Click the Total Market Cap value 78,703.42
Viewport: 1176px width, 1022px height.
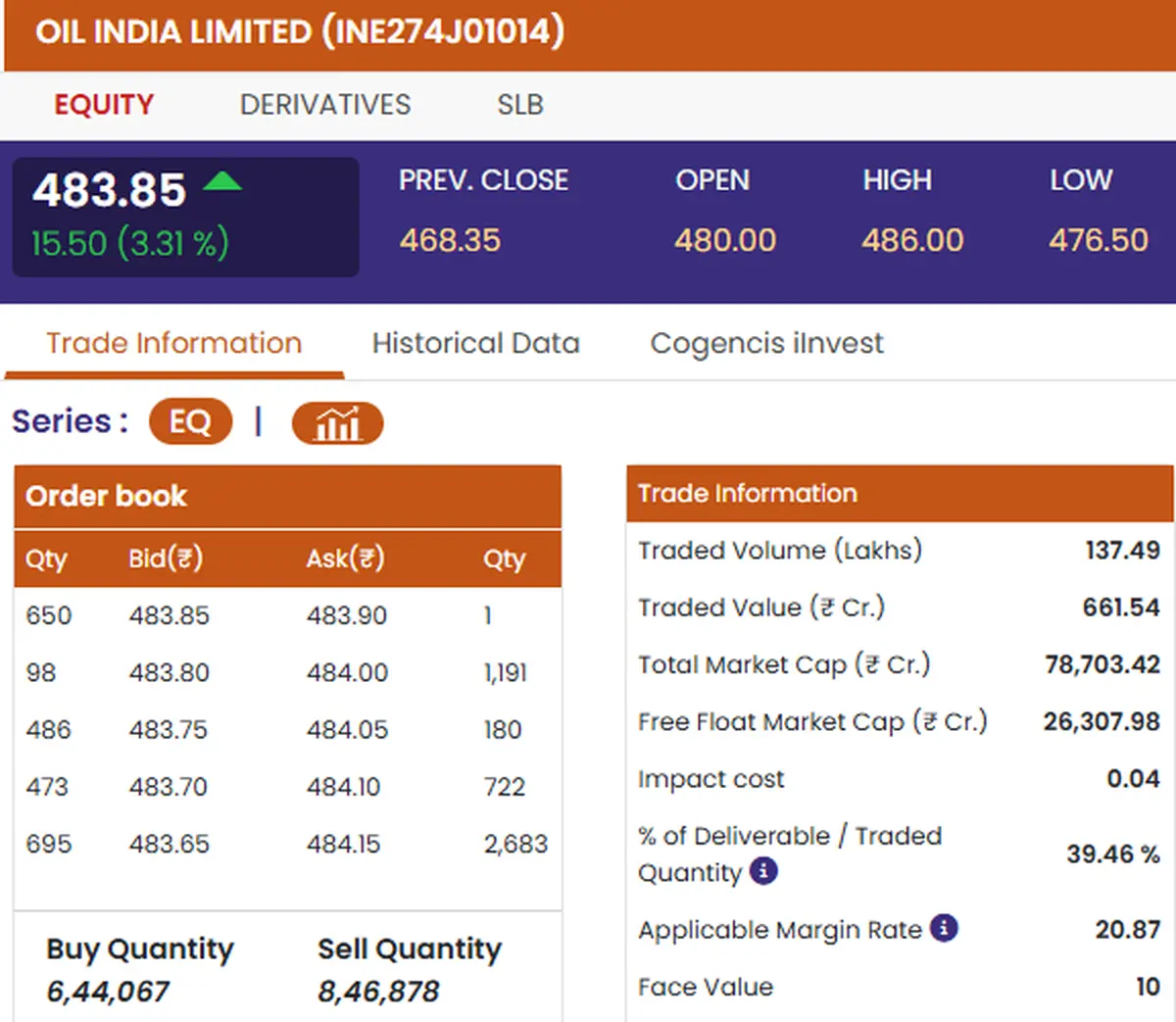[1102, 664]
